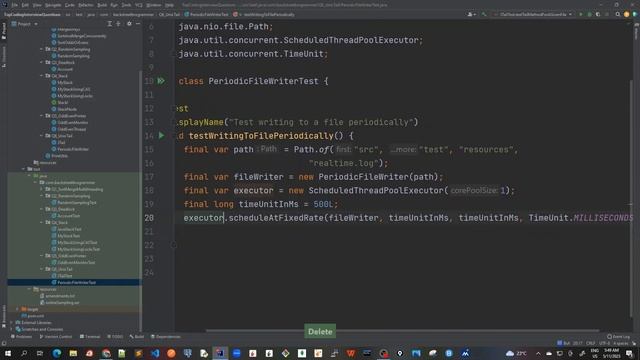The height and width of the screenshot is (360, 640).
Task: Open the Version Control tool window
Action: (56, 337)
